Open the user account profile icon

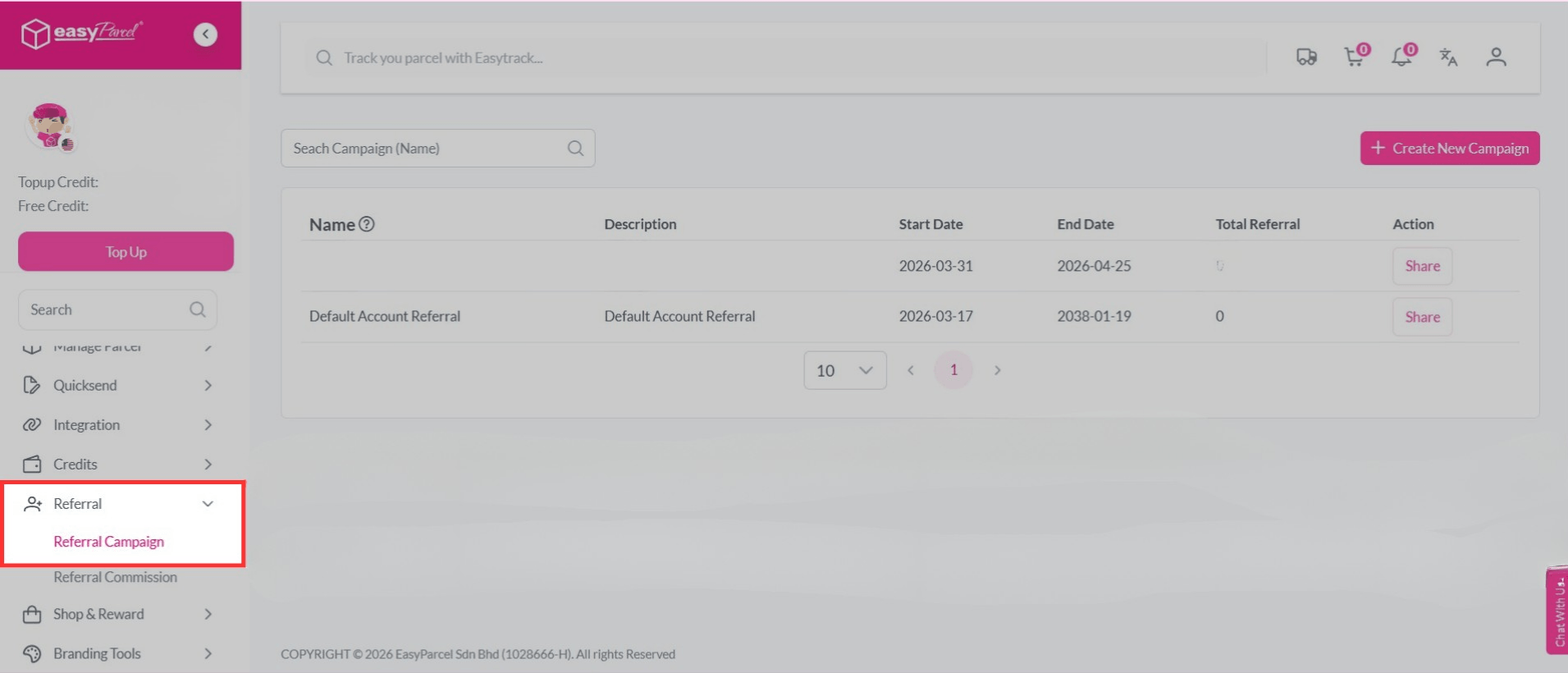1496,57
